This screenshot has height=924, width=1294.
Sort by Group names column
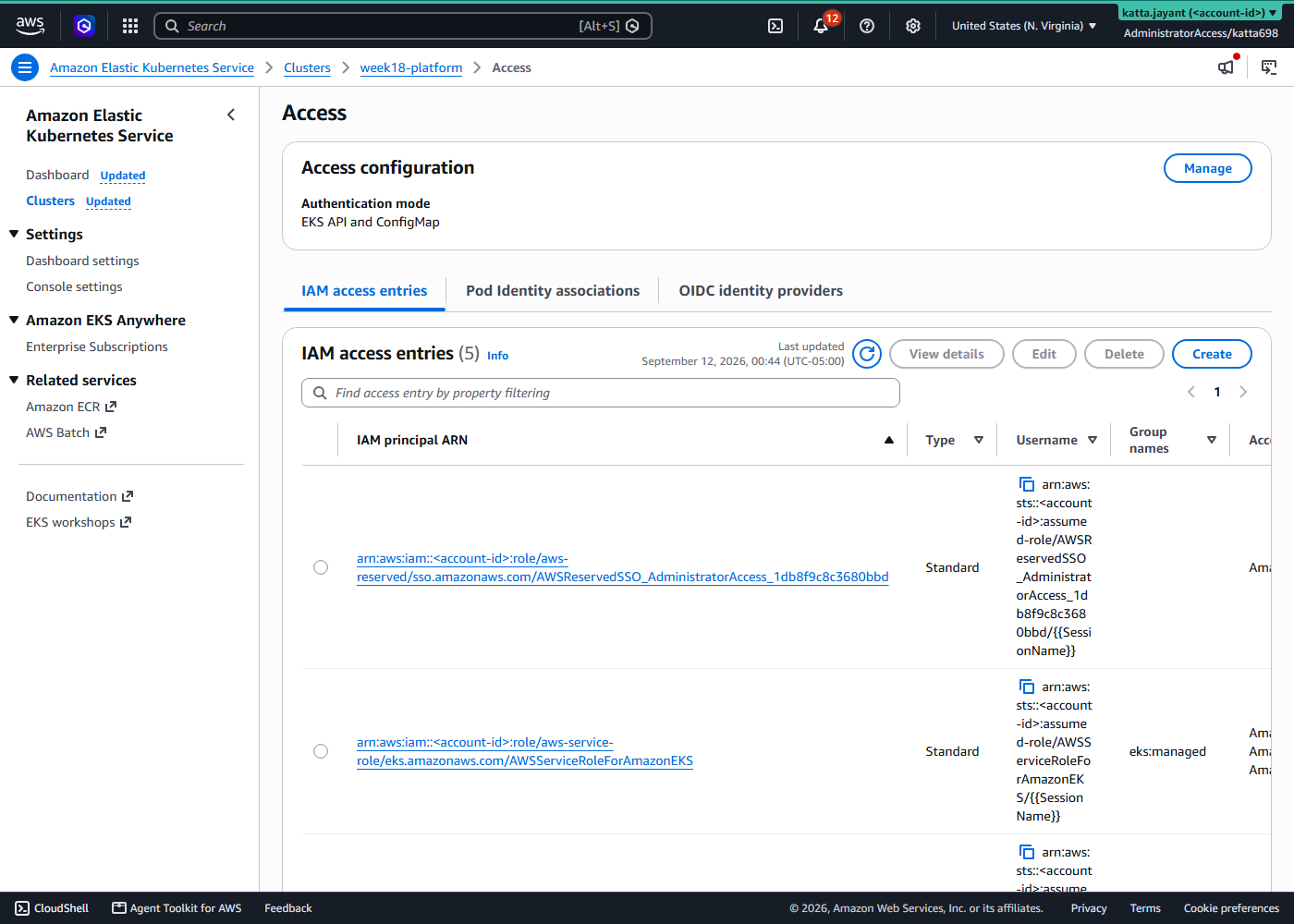(1212, 440)
